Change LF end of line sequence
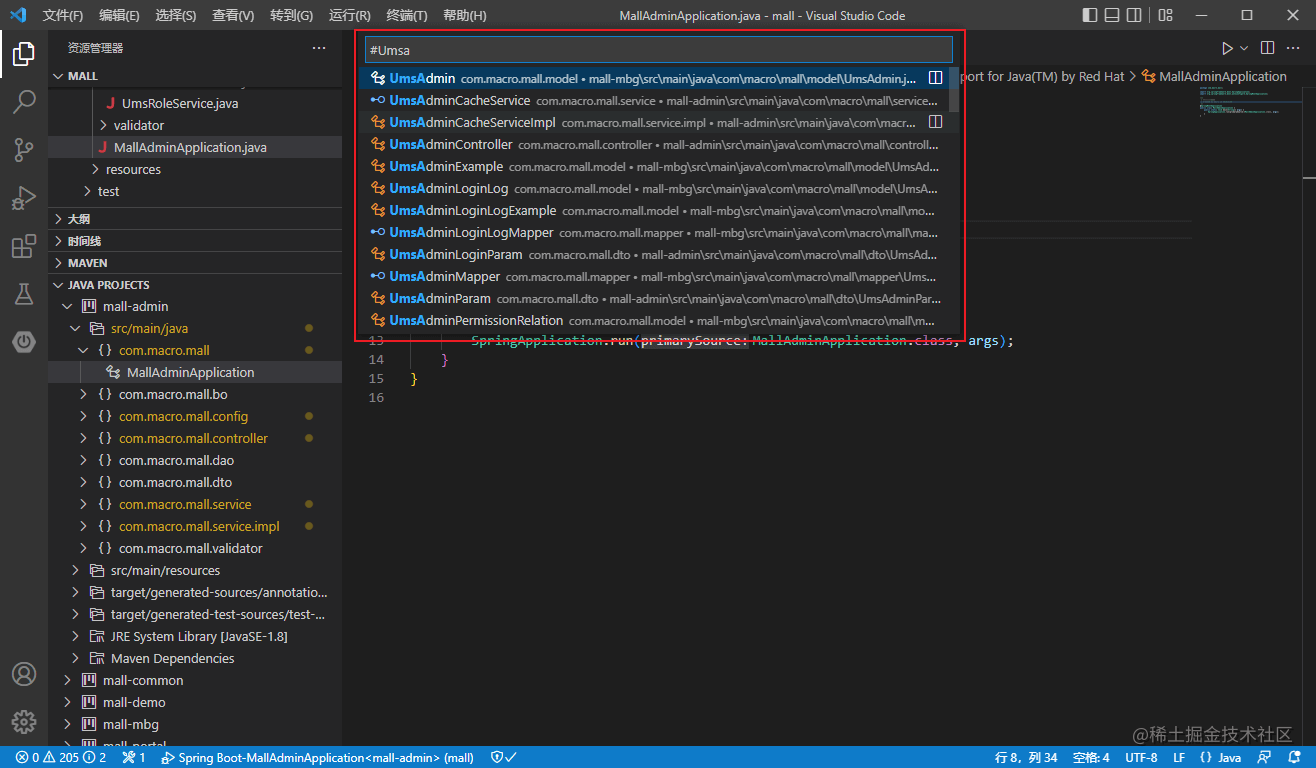This screenshot has width=1316, height=768. 1179,758
